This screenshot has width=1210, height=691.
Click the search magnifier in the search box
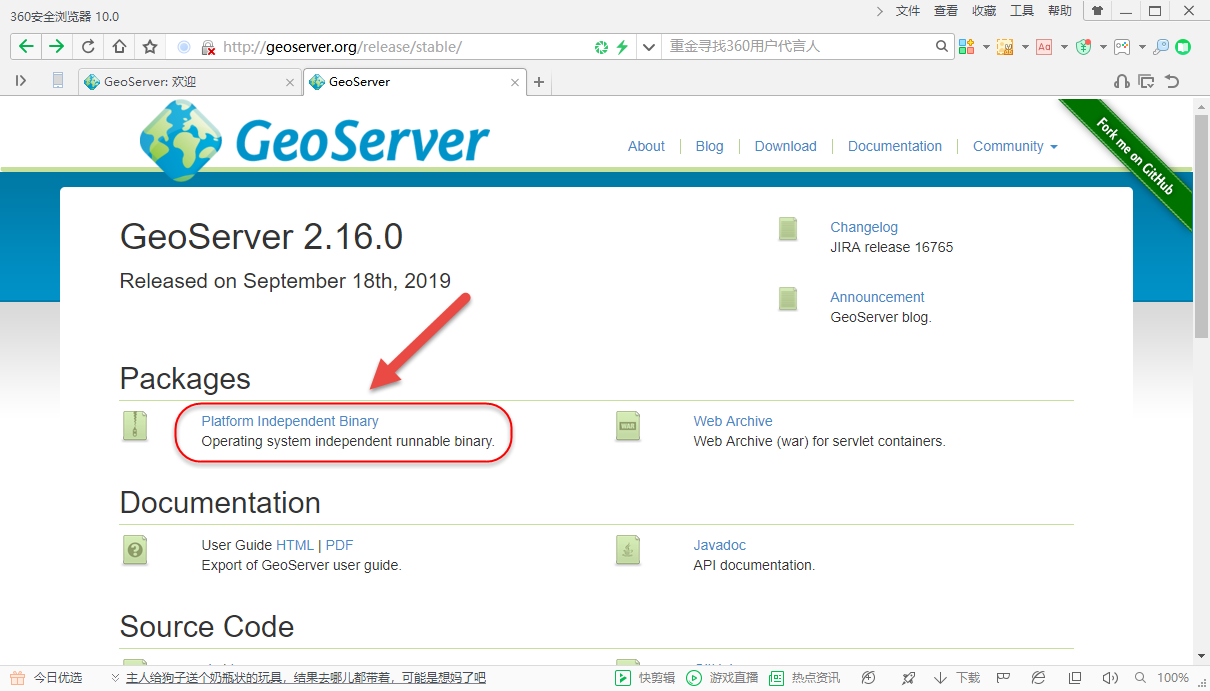[942, 46]
